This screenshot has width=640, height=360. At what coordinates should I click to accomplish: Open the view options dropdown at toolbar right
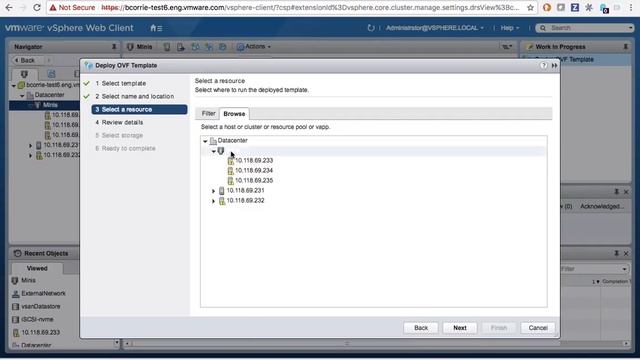(x=507, y=47)
